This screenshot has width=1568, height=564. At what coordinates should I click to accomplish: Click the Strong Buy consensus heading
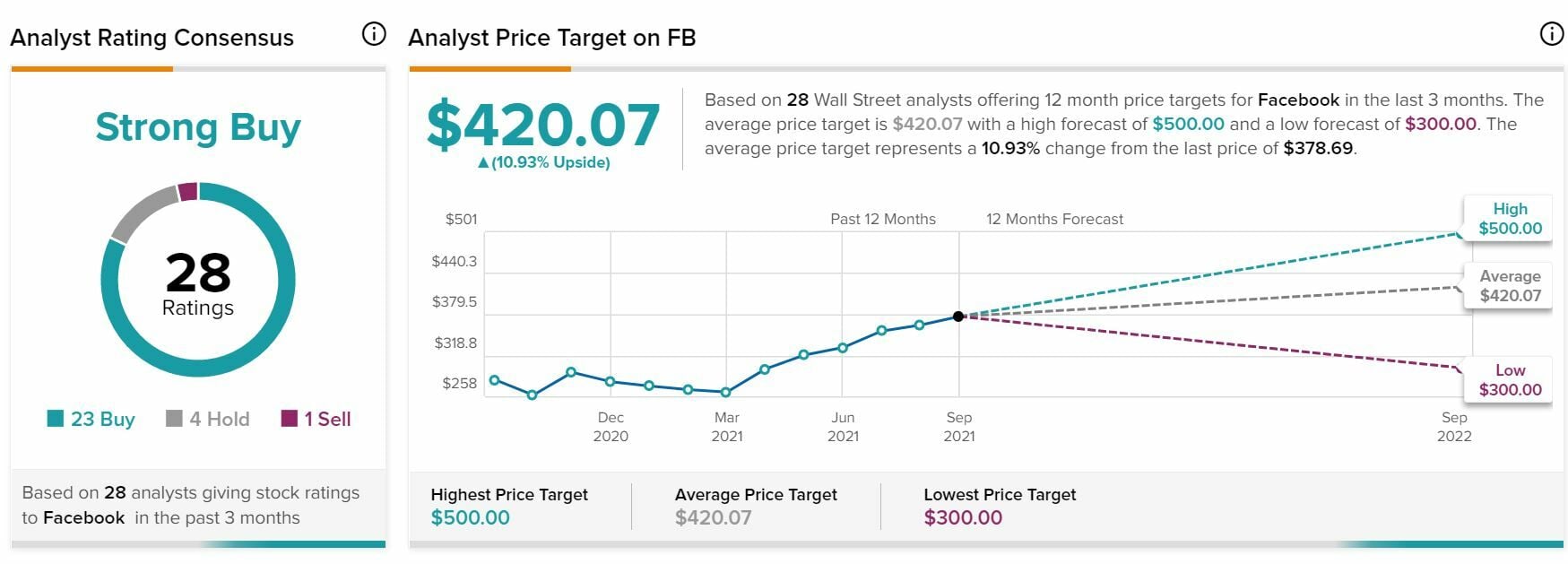pyautogui.click(x=198, y=127)
